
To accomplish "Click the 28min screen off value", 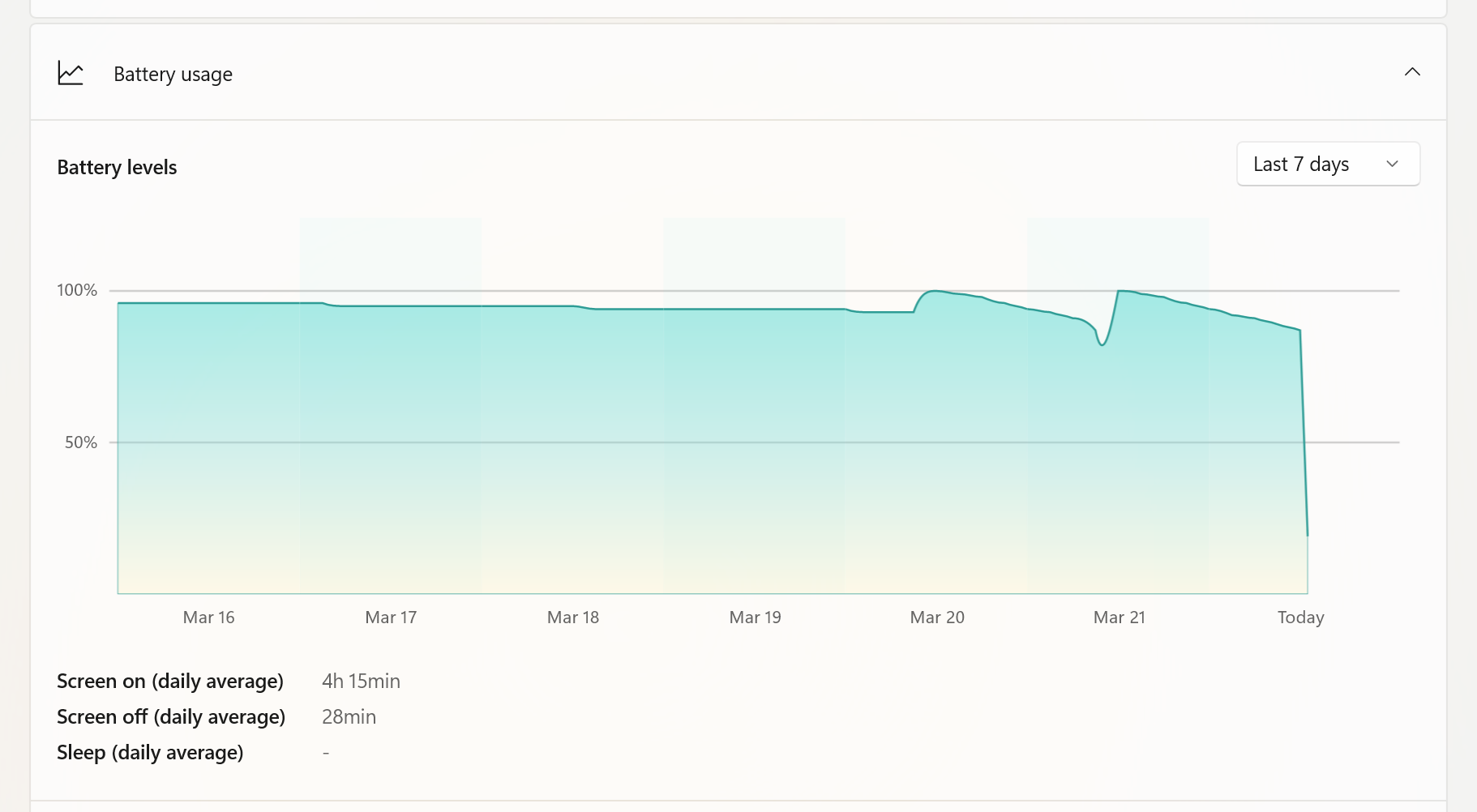I will tap(349, 717).
